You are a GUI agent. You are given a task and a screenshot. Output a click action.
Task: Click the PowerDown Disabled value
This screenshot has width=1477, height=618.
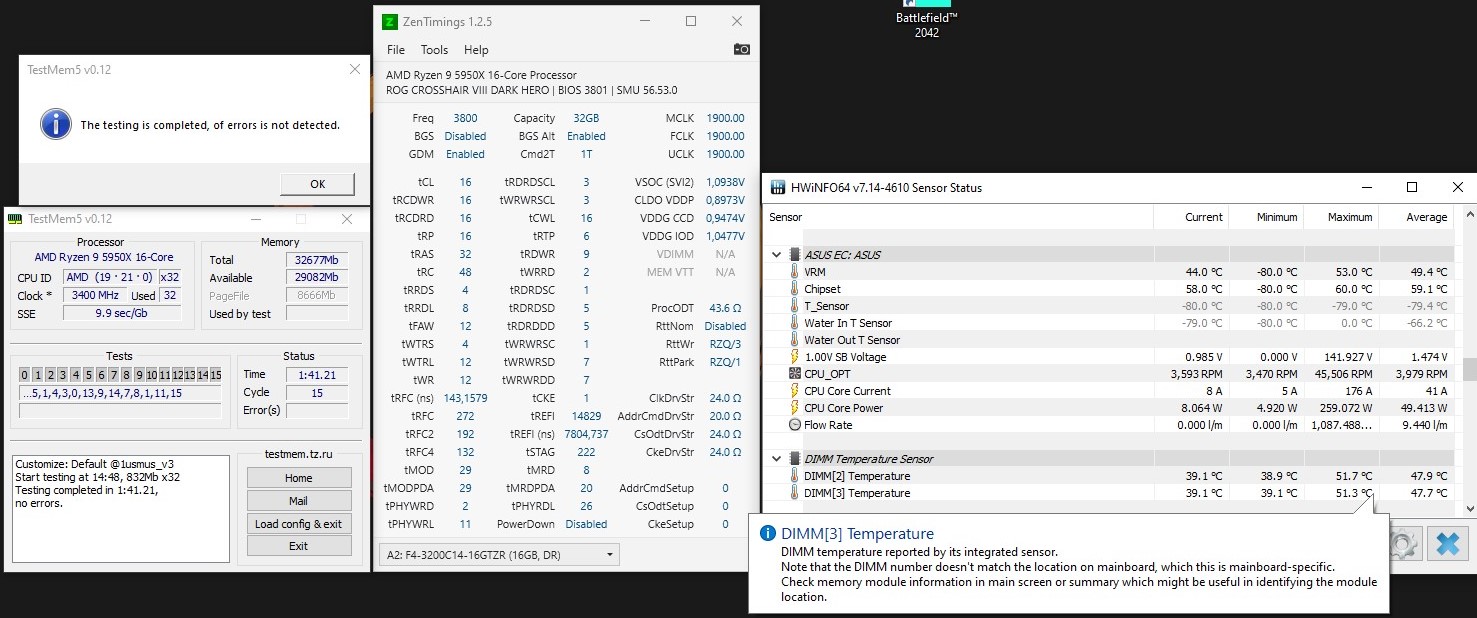click(586, 524)
